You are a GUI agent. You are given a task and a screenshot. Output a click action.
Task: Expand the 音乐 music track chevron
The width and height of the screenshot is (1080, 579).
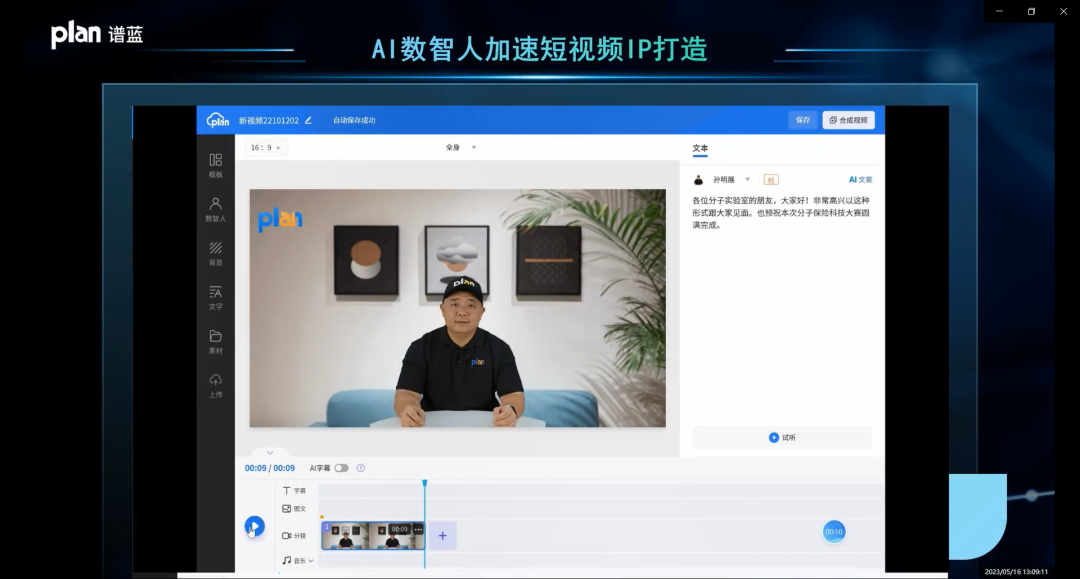point(311,561)
